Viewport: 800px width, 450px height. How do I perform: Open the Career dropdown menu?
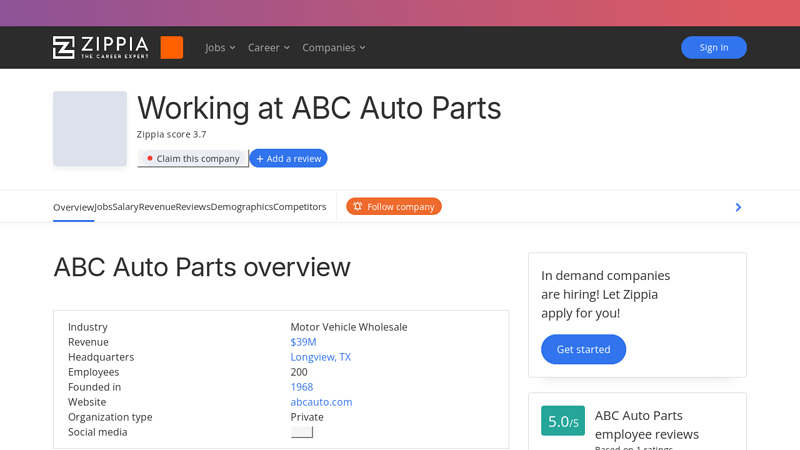point(268,47)
